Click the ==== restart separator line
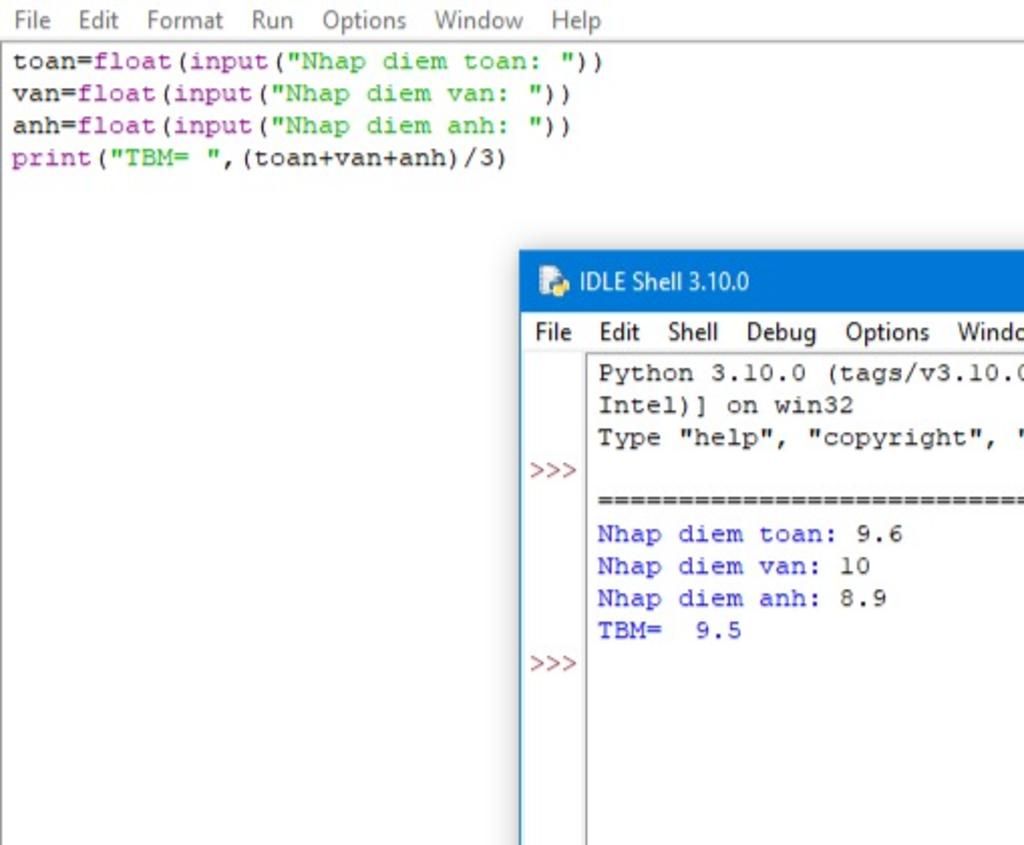This screenshot has height=845, width=1024. pyautogui.click(x=810, y=501)
